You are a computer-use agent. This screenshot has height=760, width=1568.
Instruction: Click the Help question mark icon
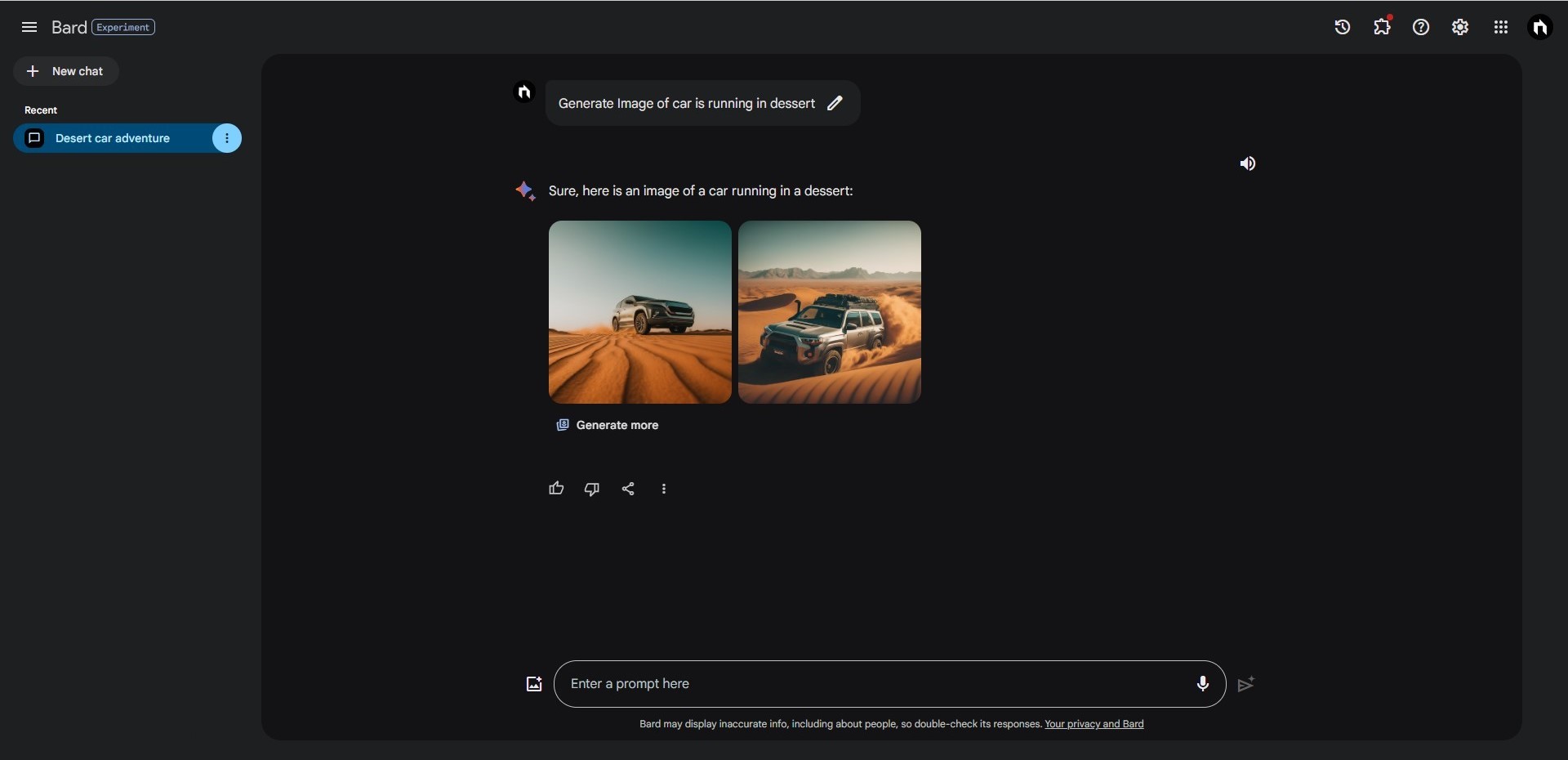pyautogui.click(x=1421, y=27)
